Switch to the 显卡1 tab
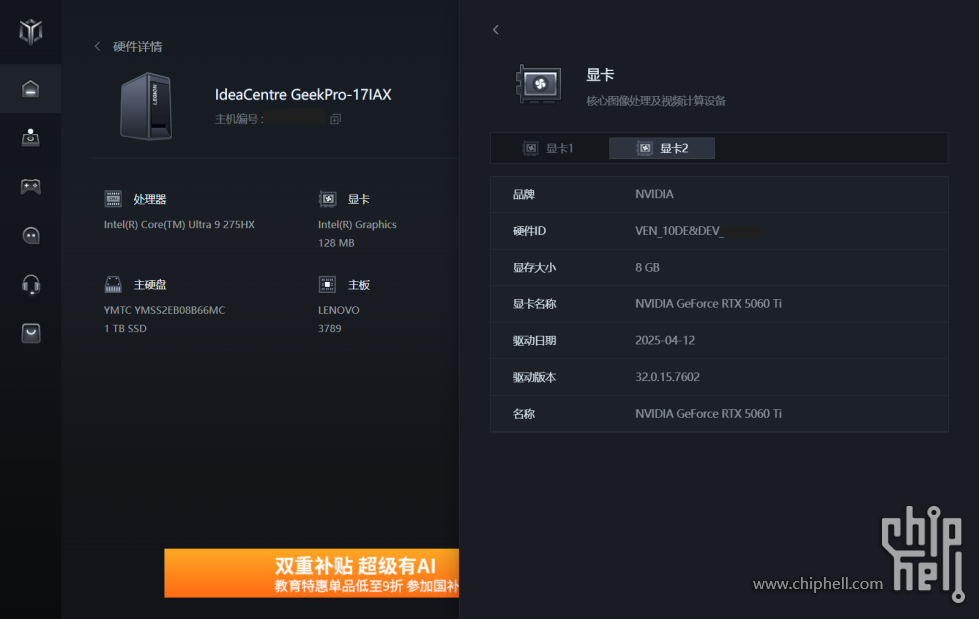Screen dimensions: 979x619 (x=548, y=148)
